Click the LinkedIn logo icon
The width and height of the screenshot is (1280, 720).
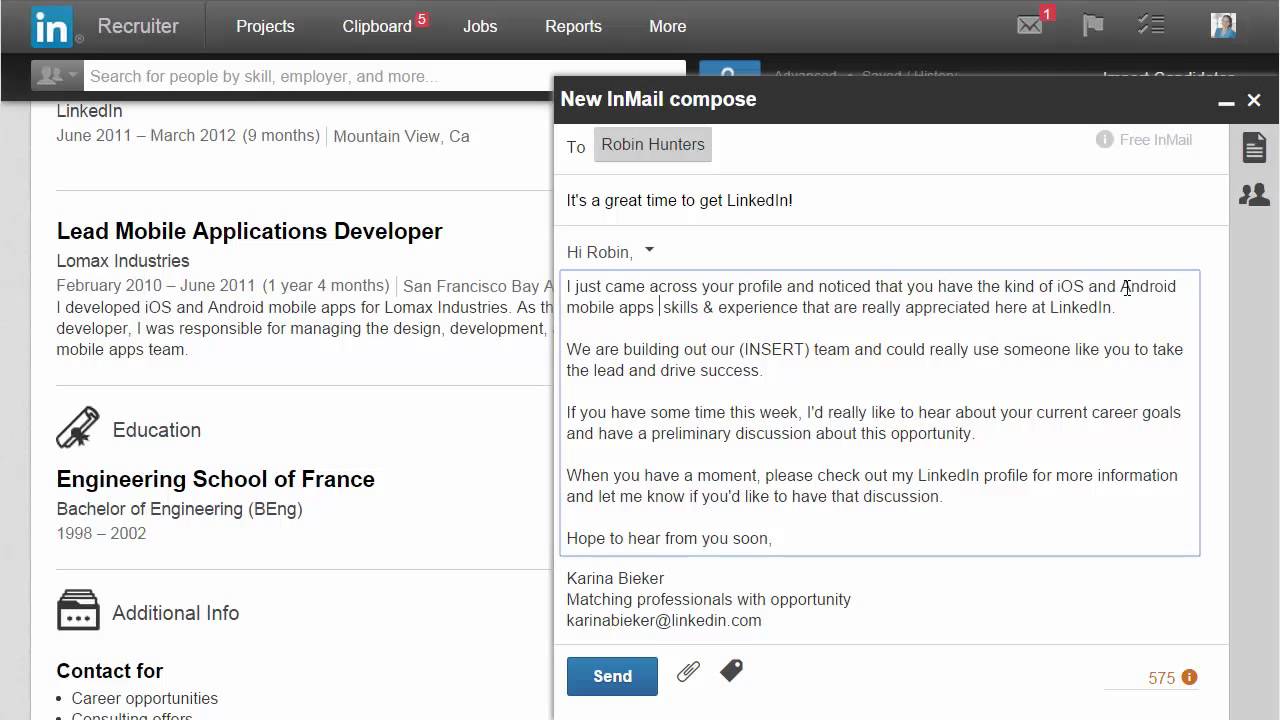coord(52,27)
